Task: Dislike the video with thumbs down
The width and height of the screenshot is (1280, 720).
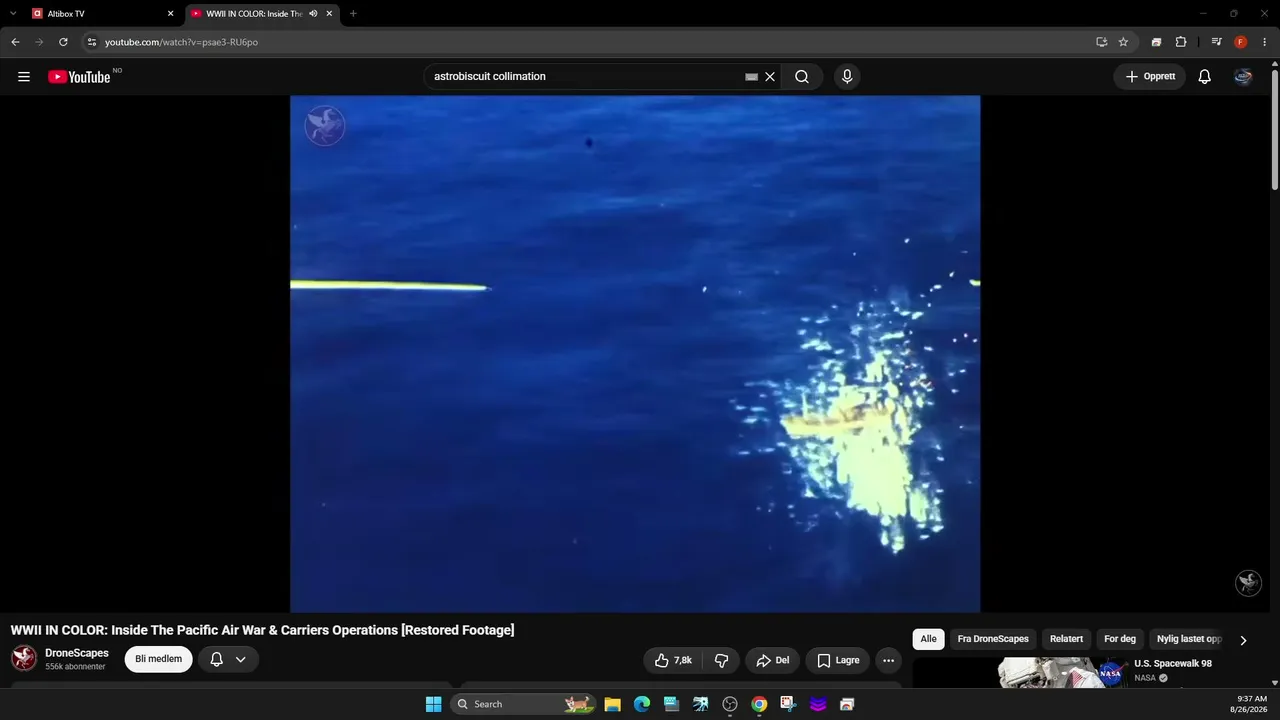Action: (721, 660)
